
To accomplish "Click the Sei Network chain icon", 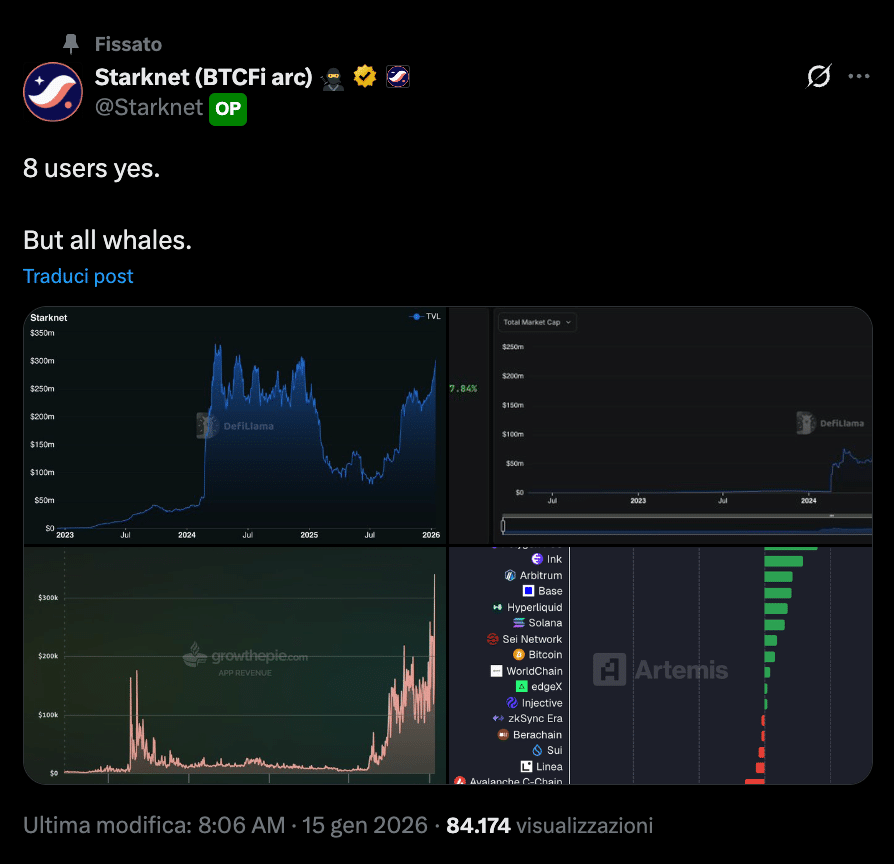I will tap(493, 639).
